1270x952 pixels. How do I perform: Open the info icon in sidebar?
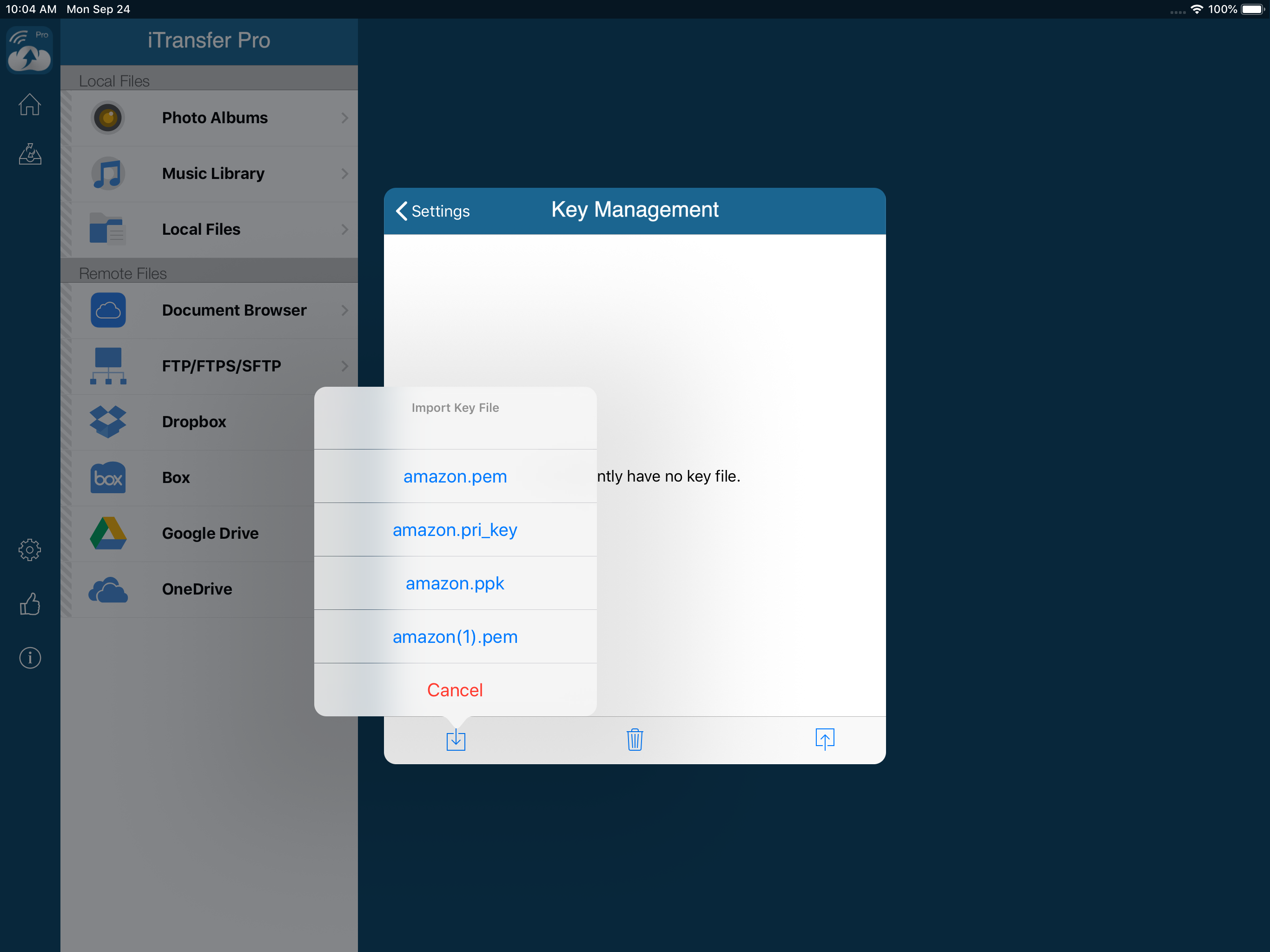click(30, 657)
